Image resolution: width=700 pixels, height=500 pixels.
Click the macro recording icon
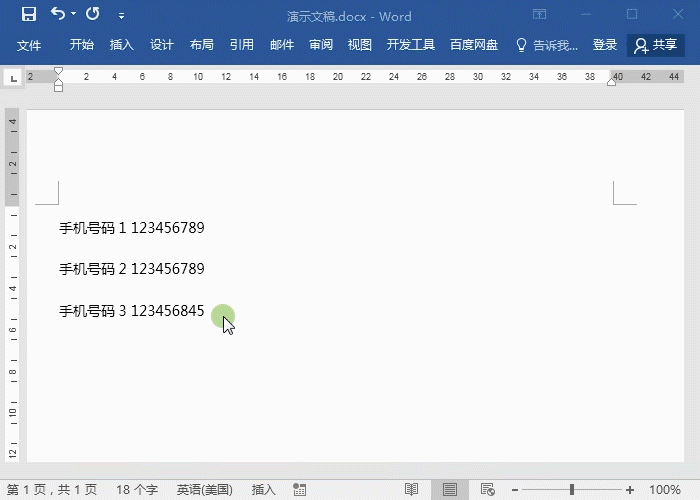pyautogui.click(x=300, y=490)
